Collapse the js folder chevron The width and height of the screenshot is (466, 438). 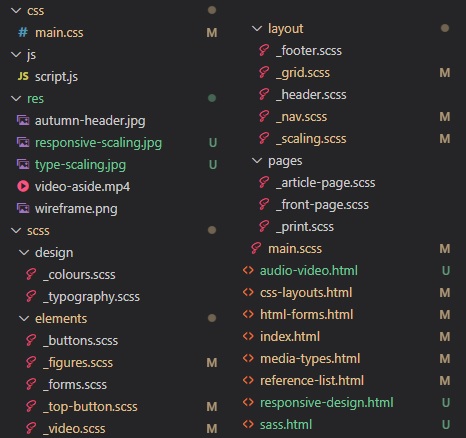tap(16, 54)
